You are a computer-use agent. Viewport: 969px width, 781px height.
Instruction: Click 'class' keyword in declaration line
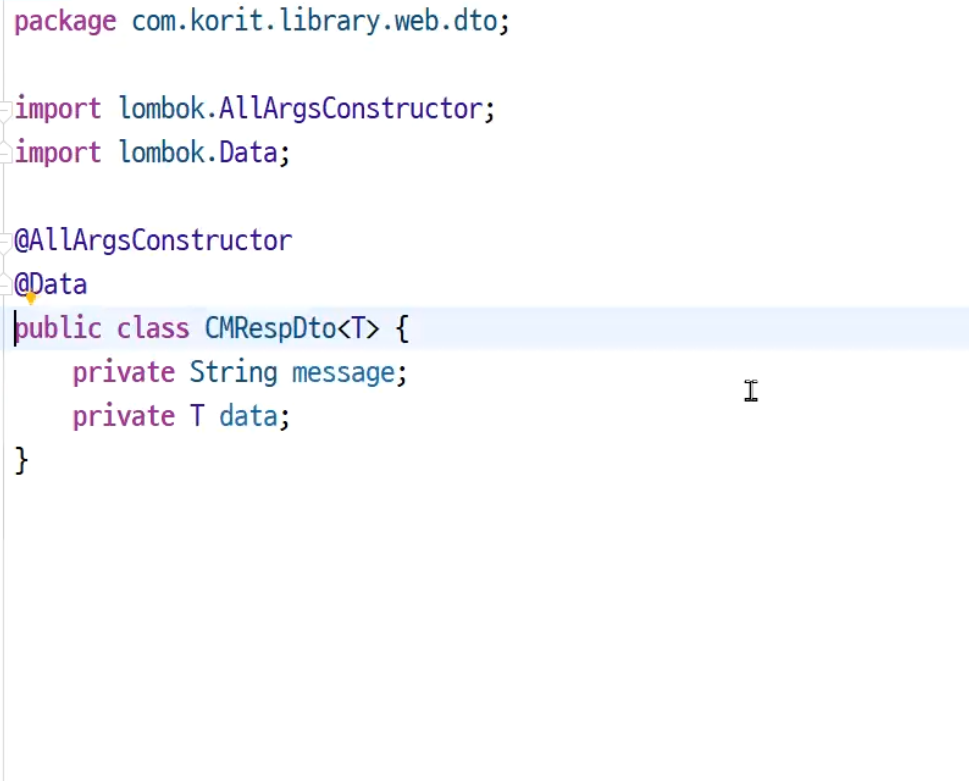[153, 328]
